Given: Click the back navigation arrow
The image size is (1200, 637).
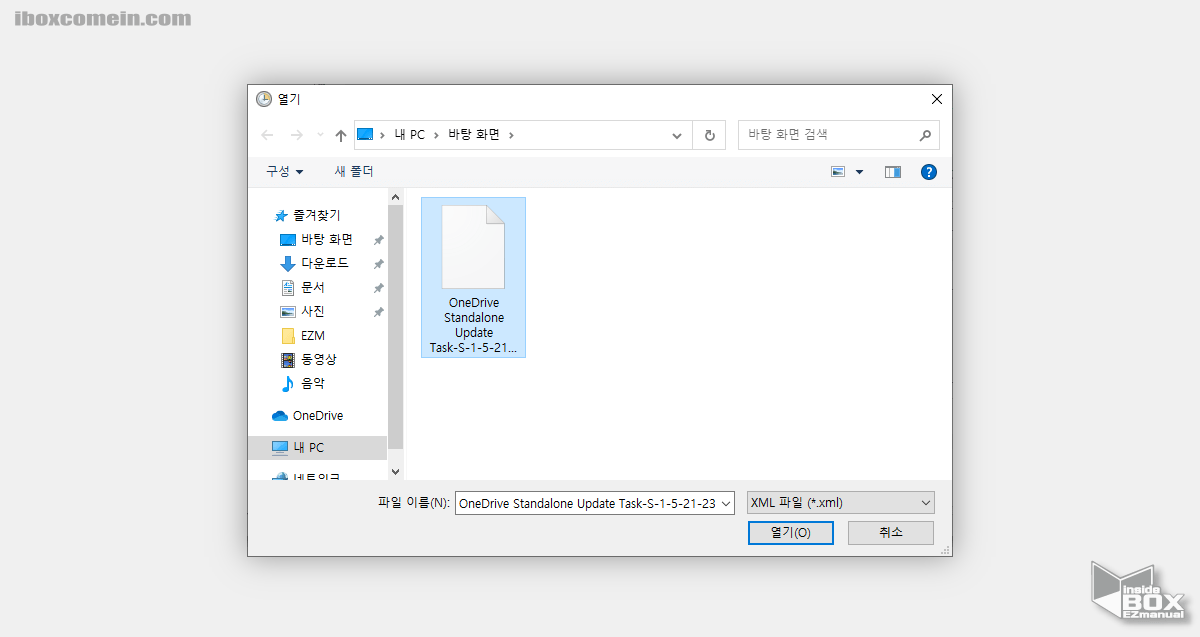Looking at the screenshot, I should tap(266, 134).
